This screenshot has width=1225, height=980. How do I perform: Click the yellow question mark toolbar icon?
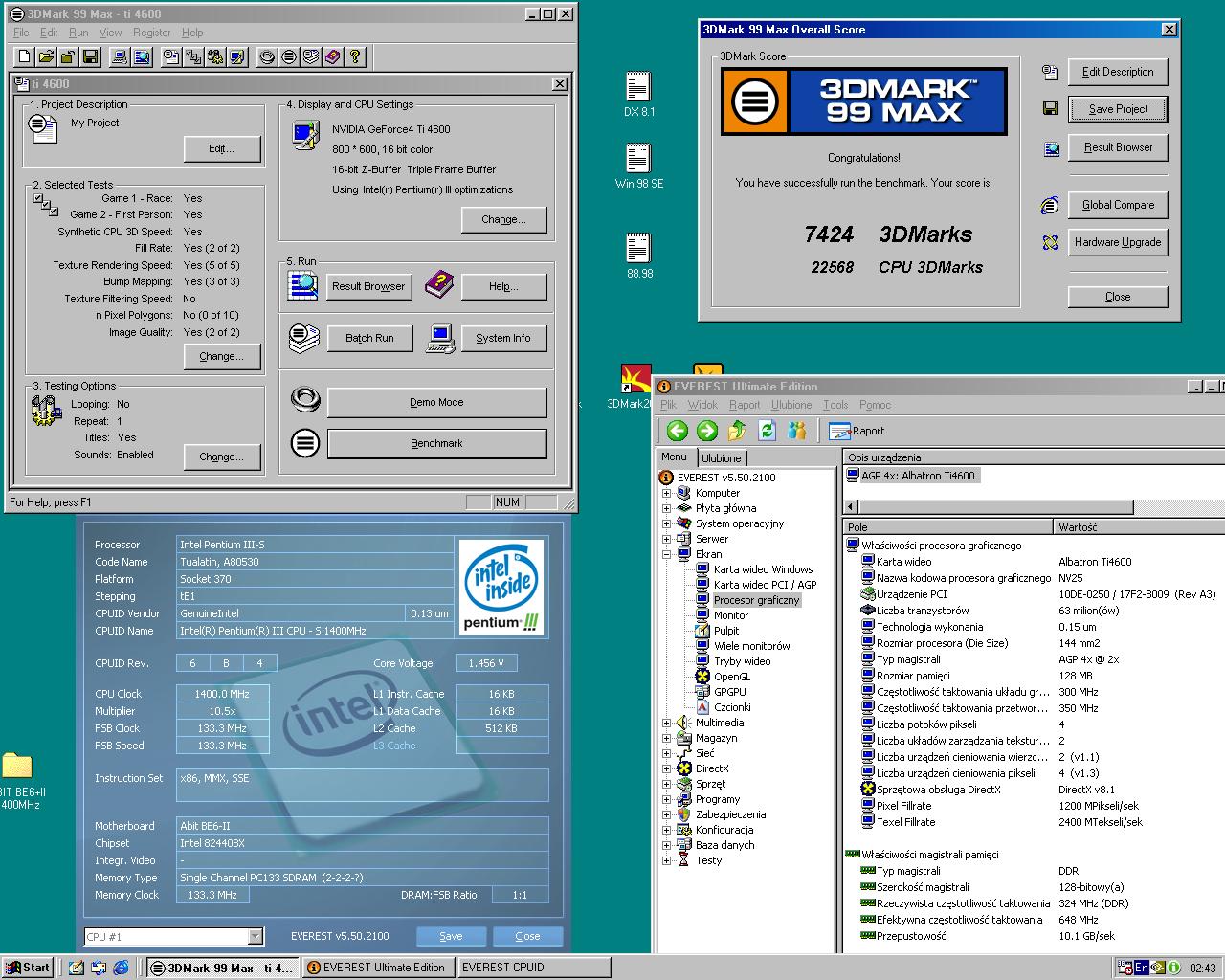(355, 57)
